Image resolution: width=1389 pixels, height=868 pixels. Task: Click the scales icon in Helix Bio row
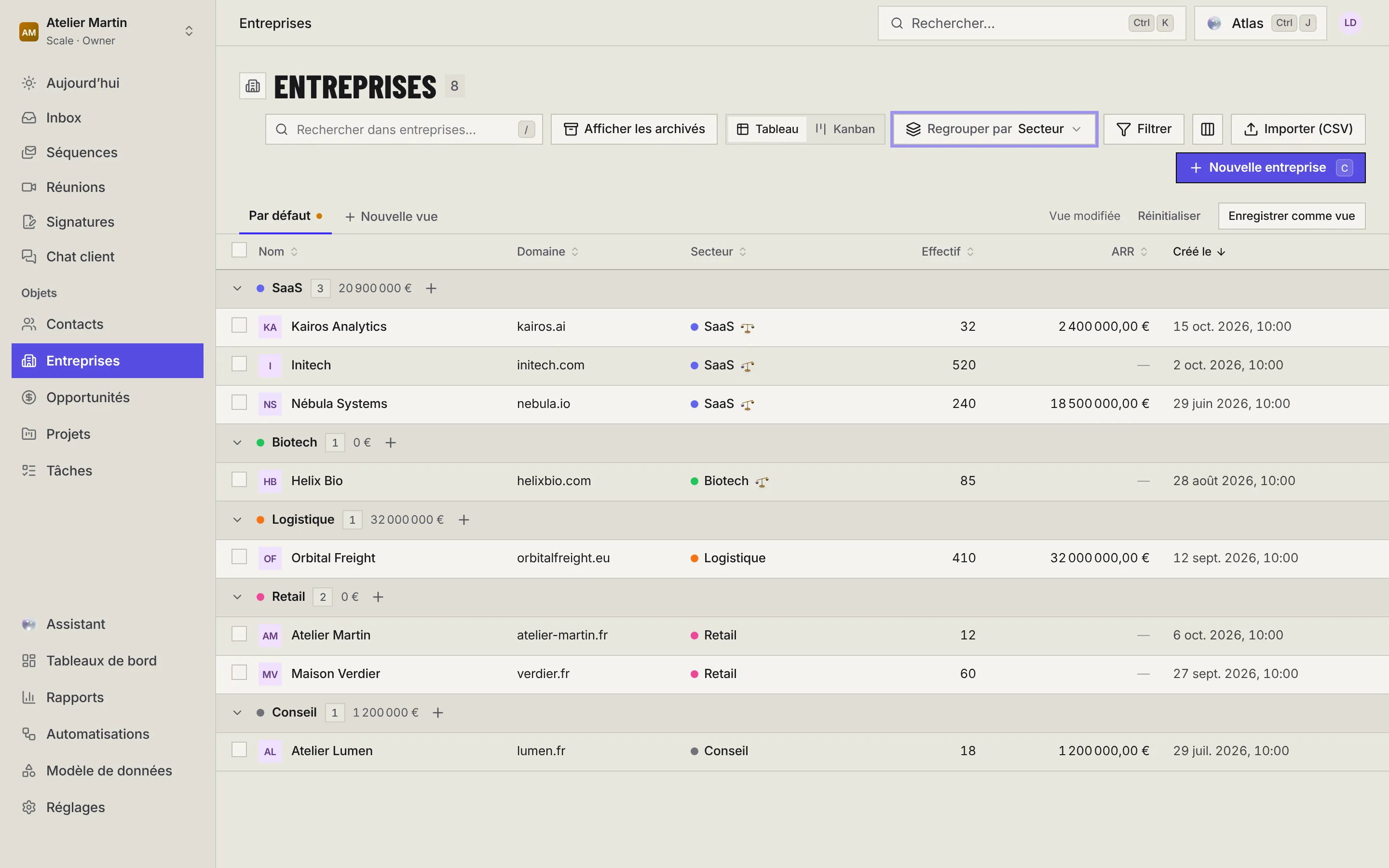point(762,482)
